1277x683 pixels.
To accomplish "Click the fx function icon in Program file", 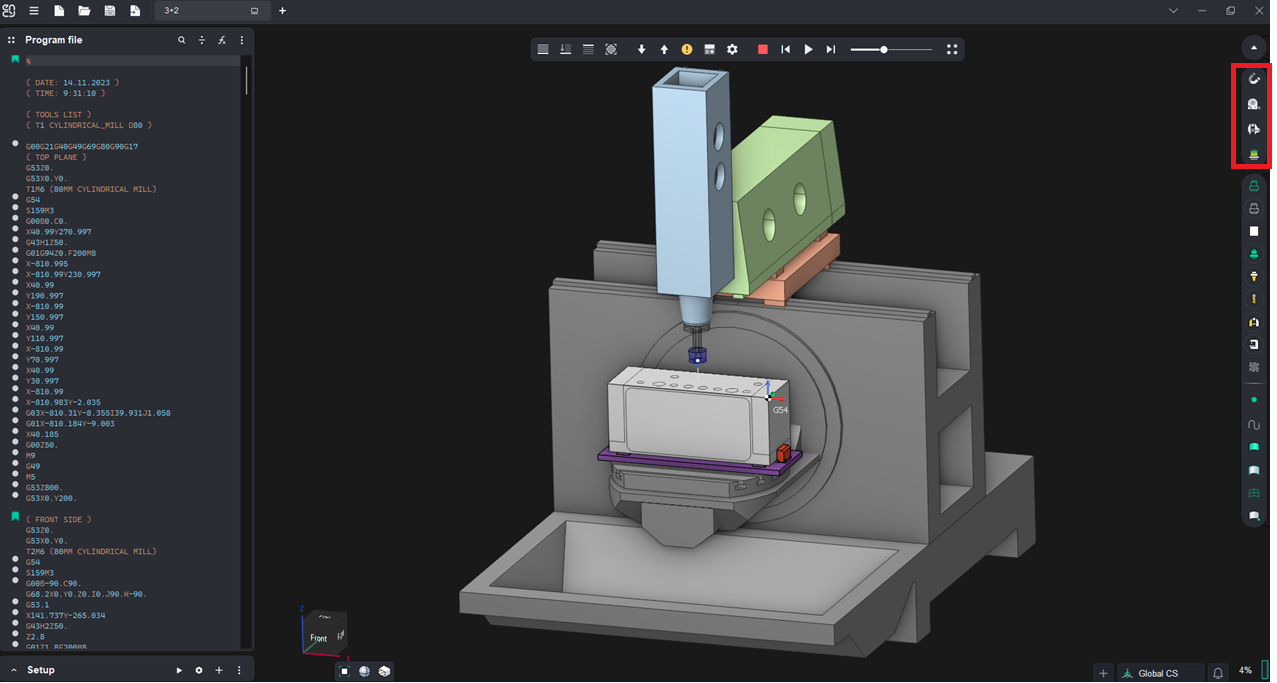I will pyautogui.click(x=222, y=40).
